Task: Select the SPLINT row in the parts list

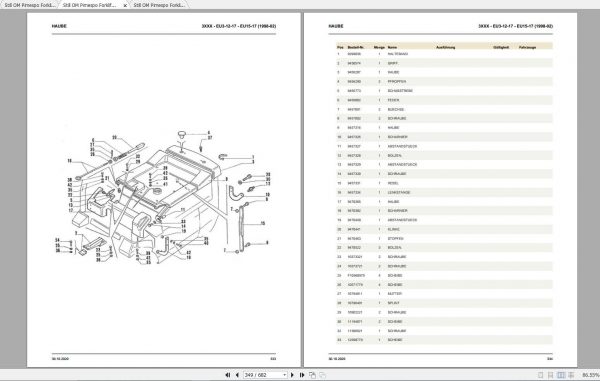Action: click(x=445, y=303)
